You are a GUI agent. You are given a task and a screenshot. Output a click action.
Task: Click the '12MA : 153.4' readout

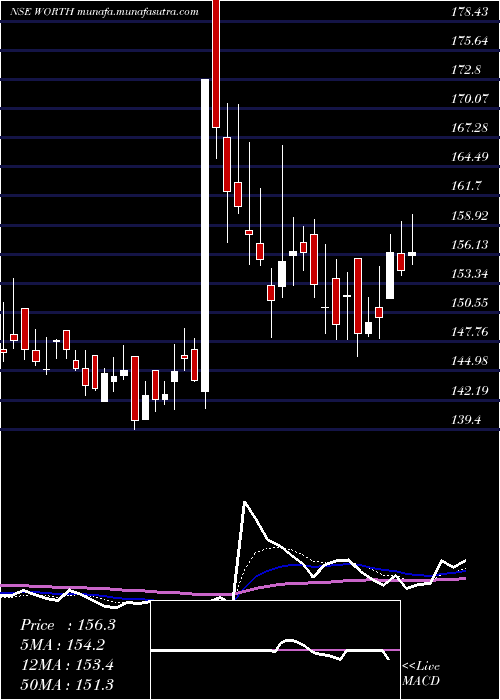67,665
